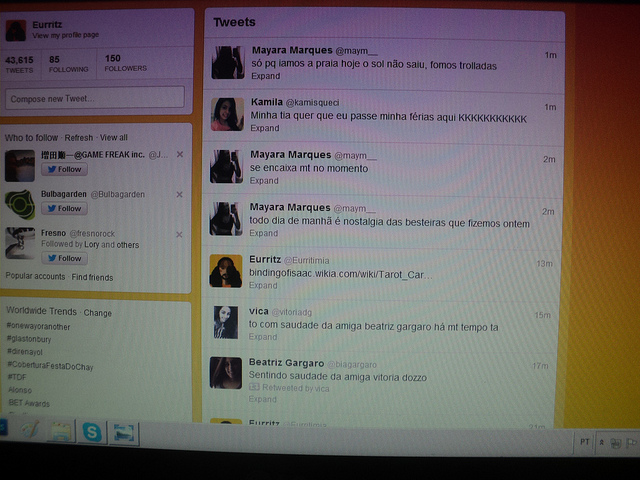Click the PT language indicator
The image size is (640, 480).
coord(584,442)
